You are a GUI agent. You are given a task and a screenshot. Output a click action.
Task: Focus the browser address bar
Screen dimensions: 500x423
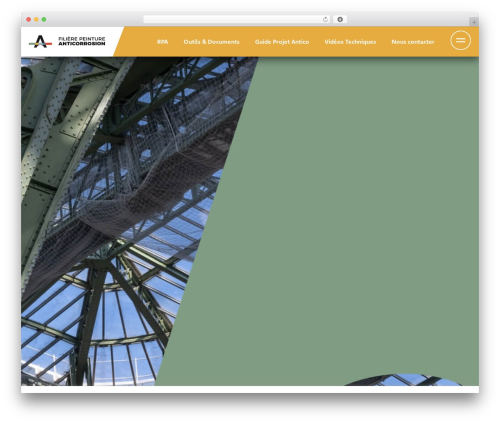point(236,20)
